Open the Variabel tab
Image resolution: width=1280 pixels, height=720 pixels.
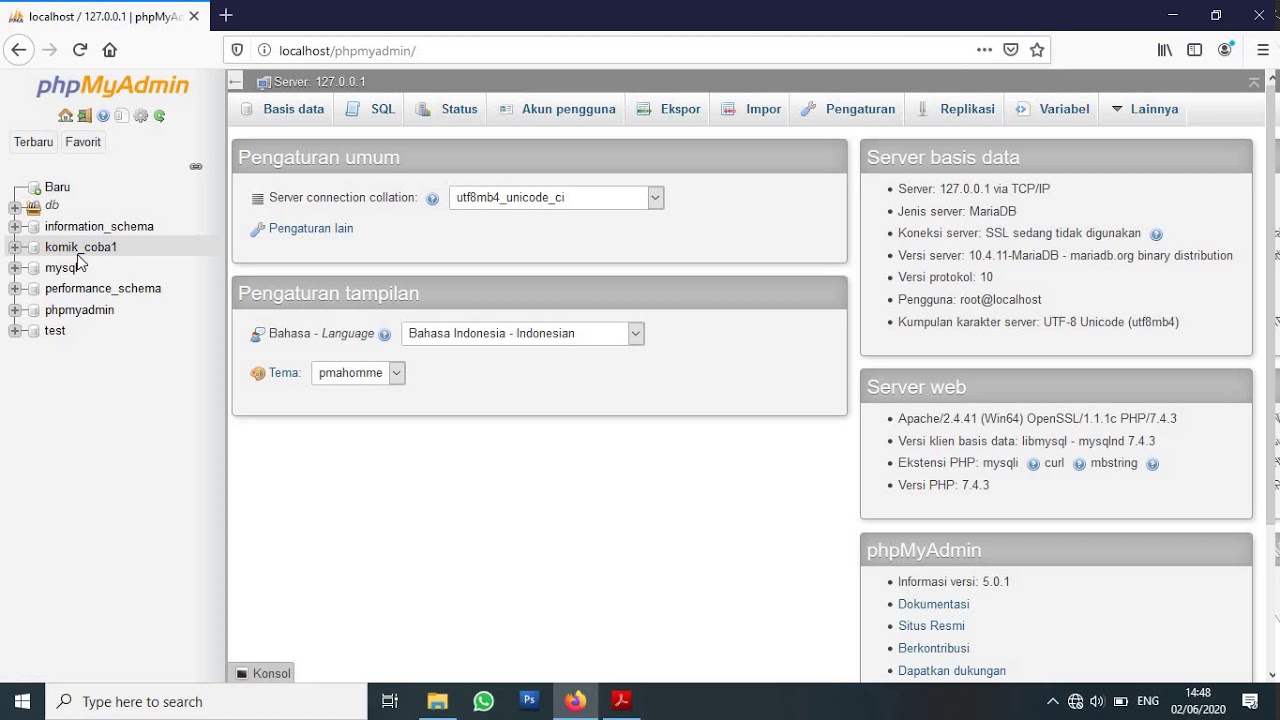(1053, 109)
